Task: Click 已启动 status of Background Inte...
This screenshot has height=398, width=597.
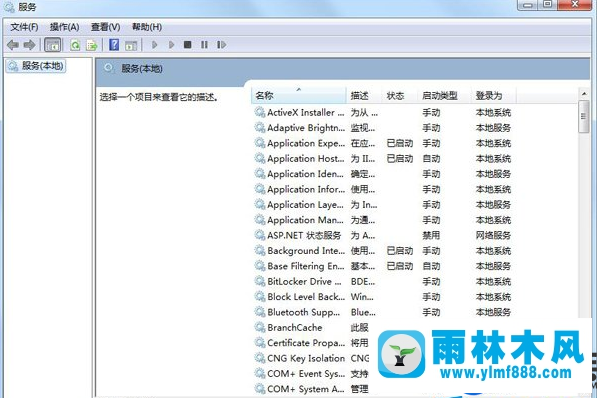Action: coord(400,251)
